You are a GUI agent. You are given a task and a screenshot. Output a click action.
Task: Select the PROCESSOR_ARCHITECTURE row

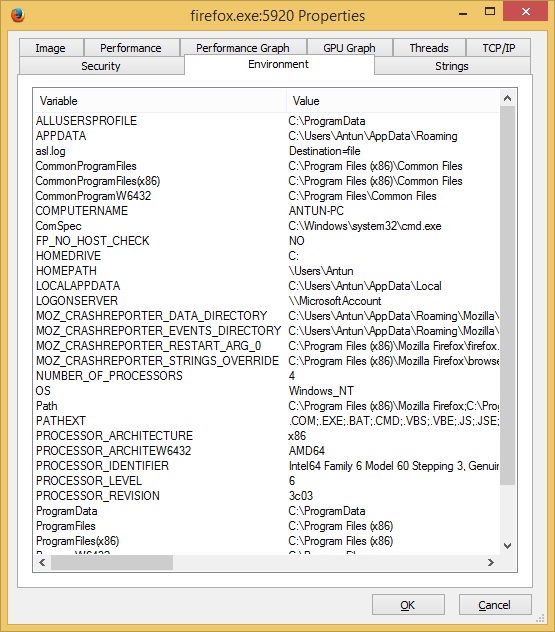266,436
